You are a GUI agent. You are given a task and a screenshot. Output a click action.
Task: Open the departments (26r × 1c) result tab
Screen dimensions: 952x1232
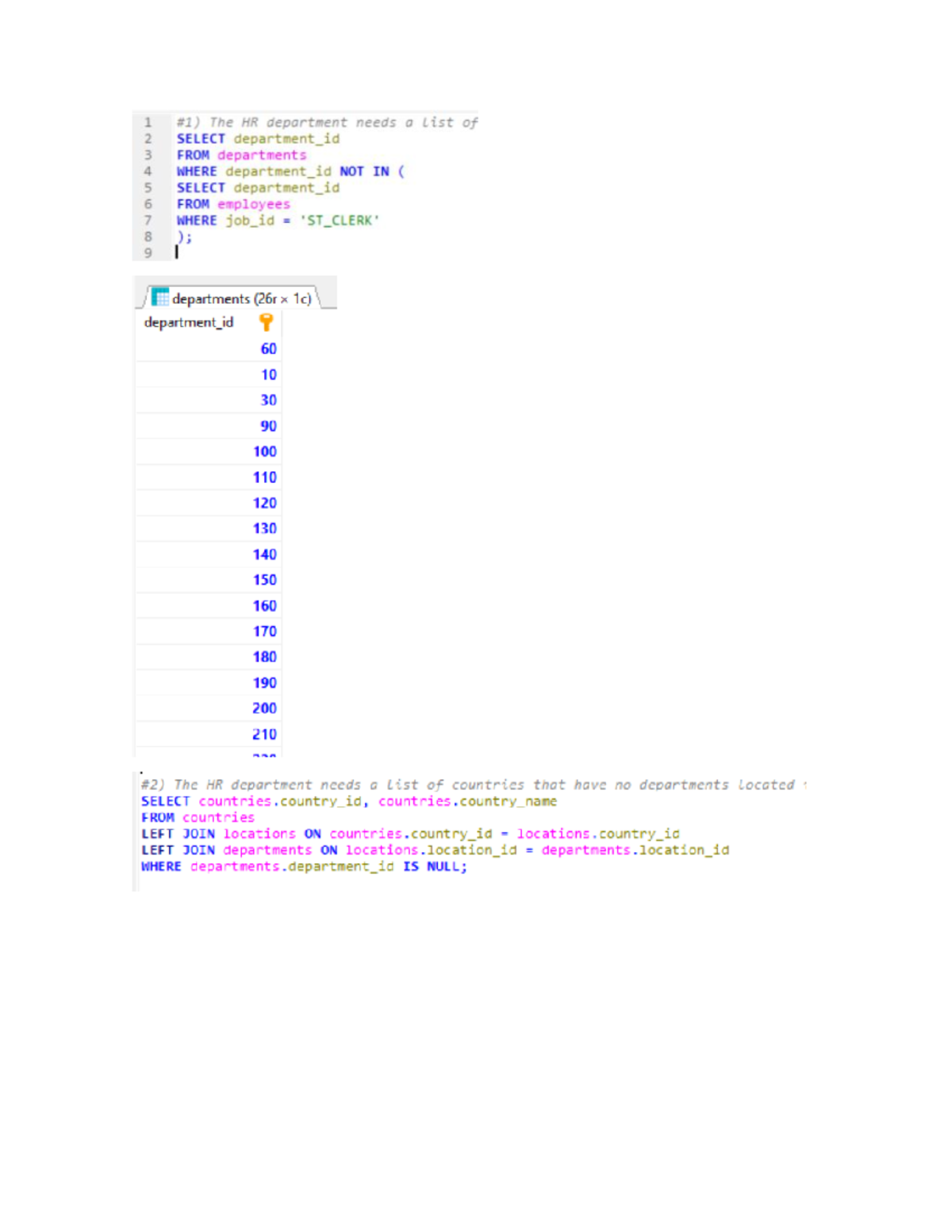(x=232, y=297)
